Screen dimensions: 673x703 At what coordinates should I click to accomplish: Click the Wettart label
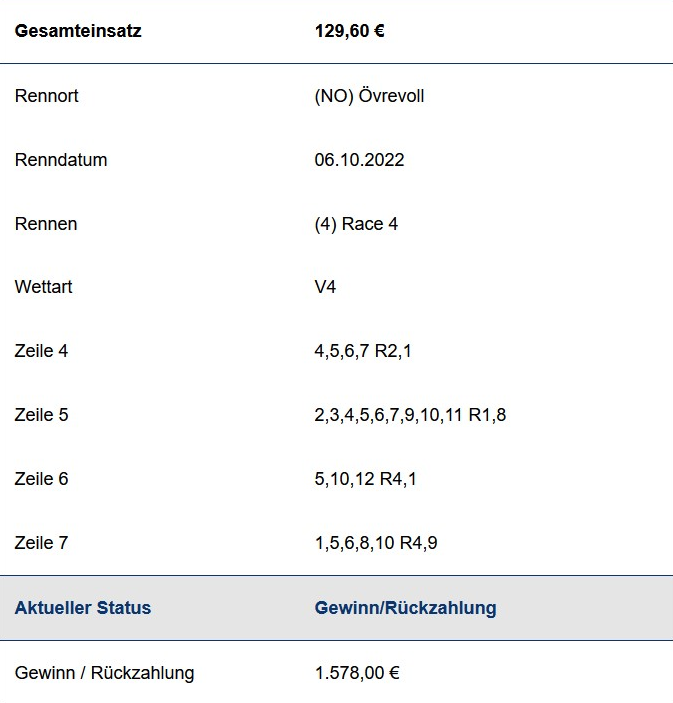(x=43, y=287)
